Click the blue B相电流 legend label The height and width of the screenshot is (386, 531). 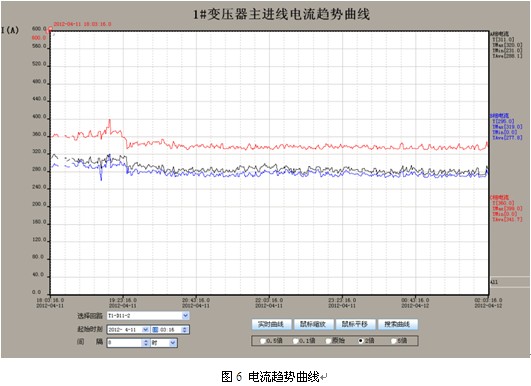[500, 116]
